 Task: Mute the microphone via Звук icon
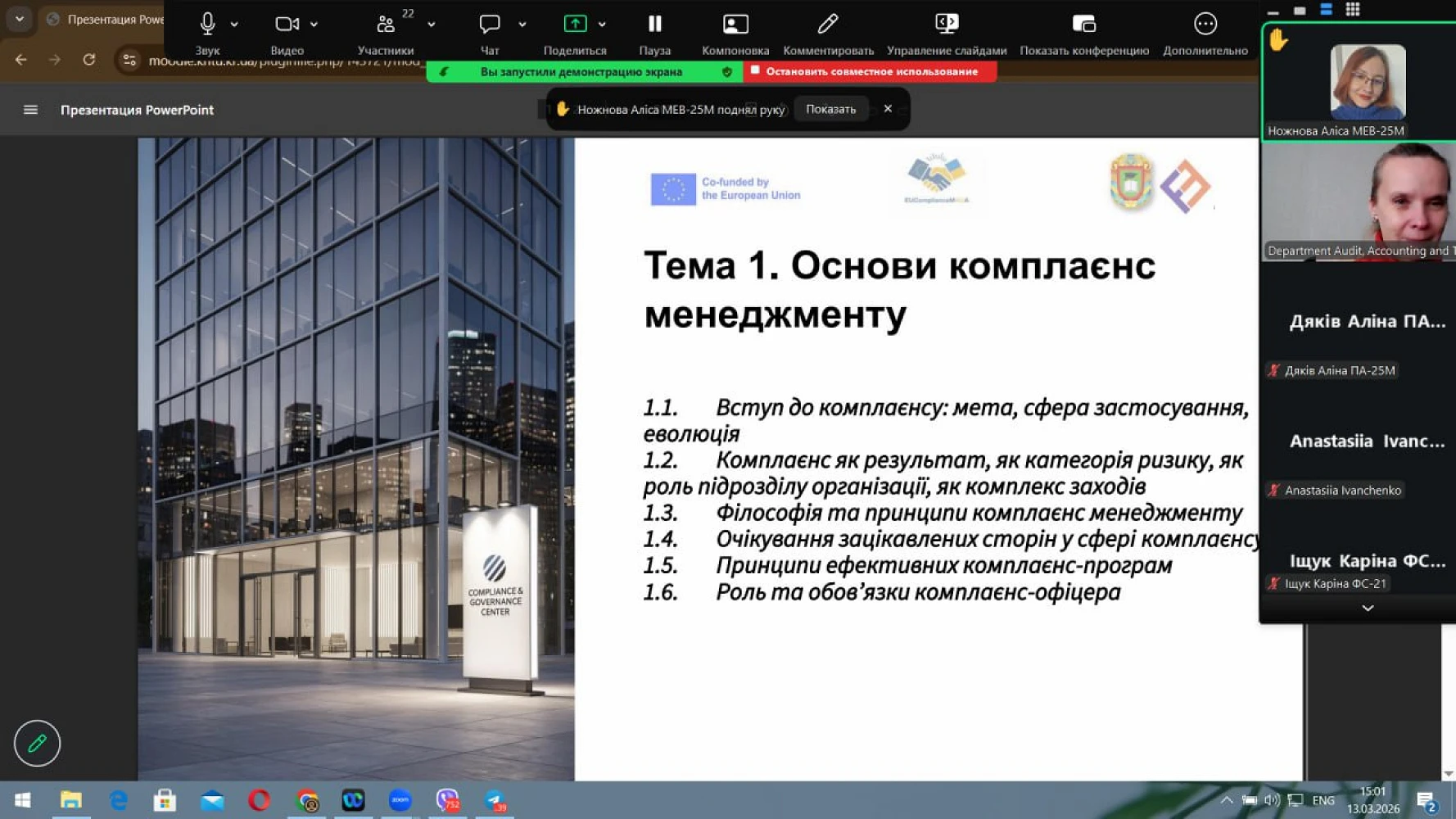tap(207, 25)
